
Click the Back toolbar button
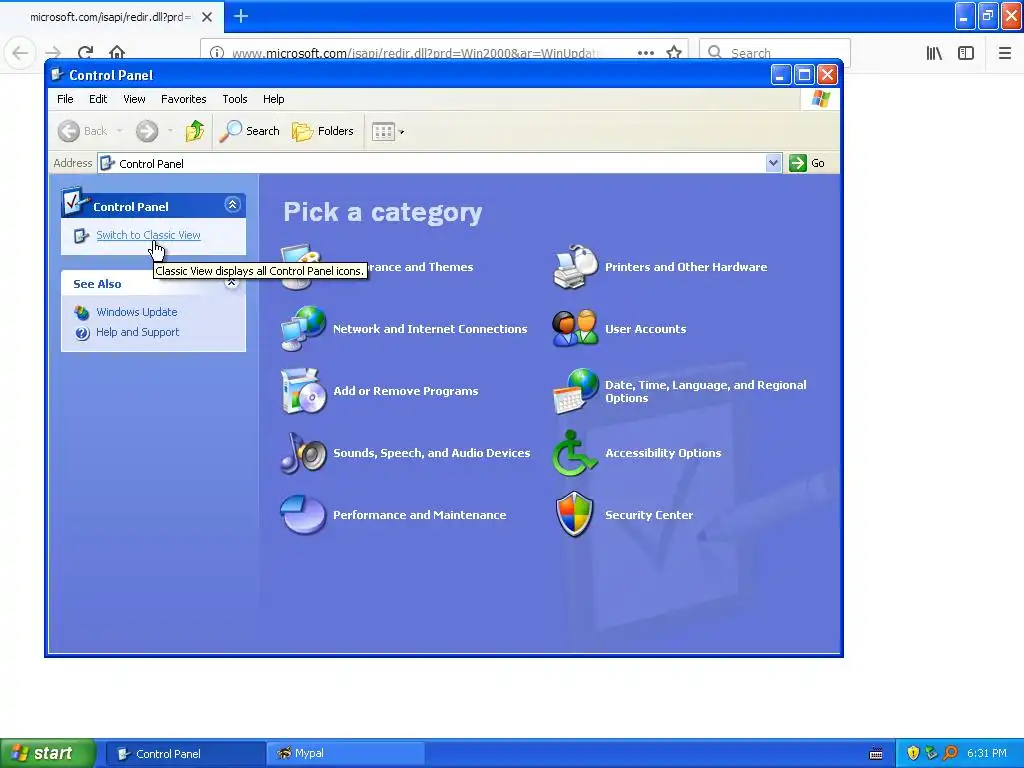coord(82,131)
